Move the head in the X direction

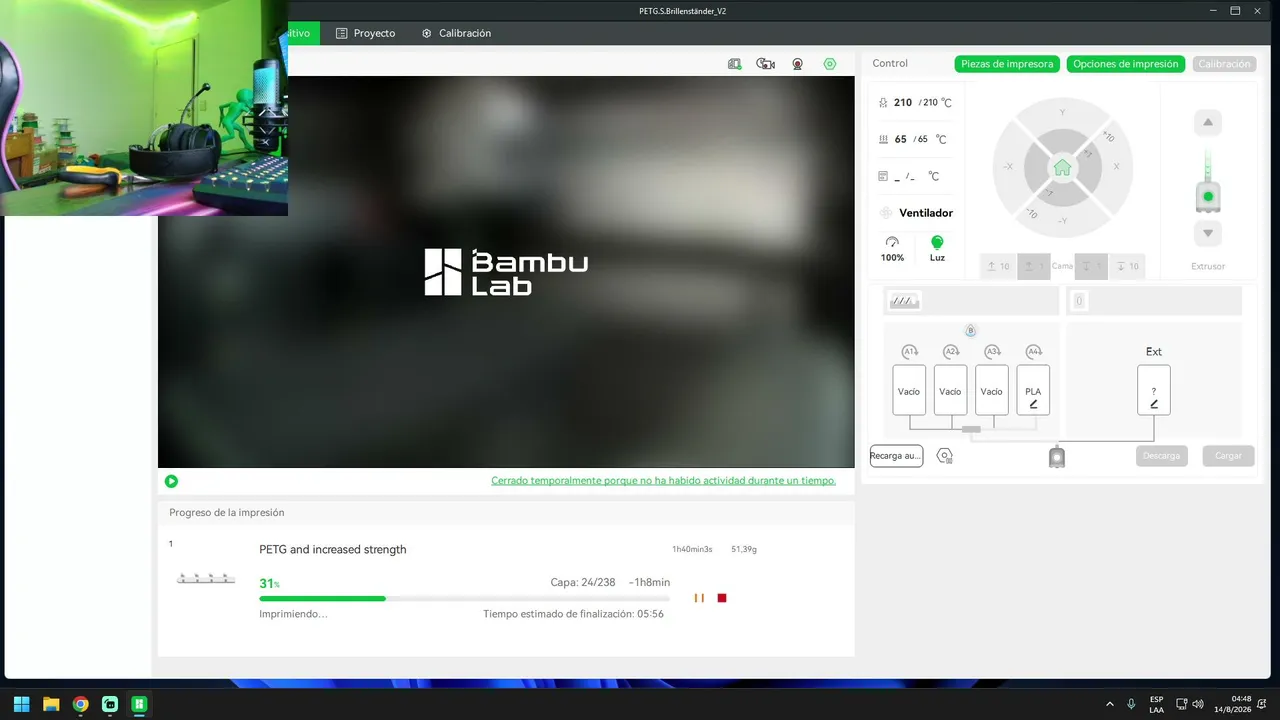1116,167
